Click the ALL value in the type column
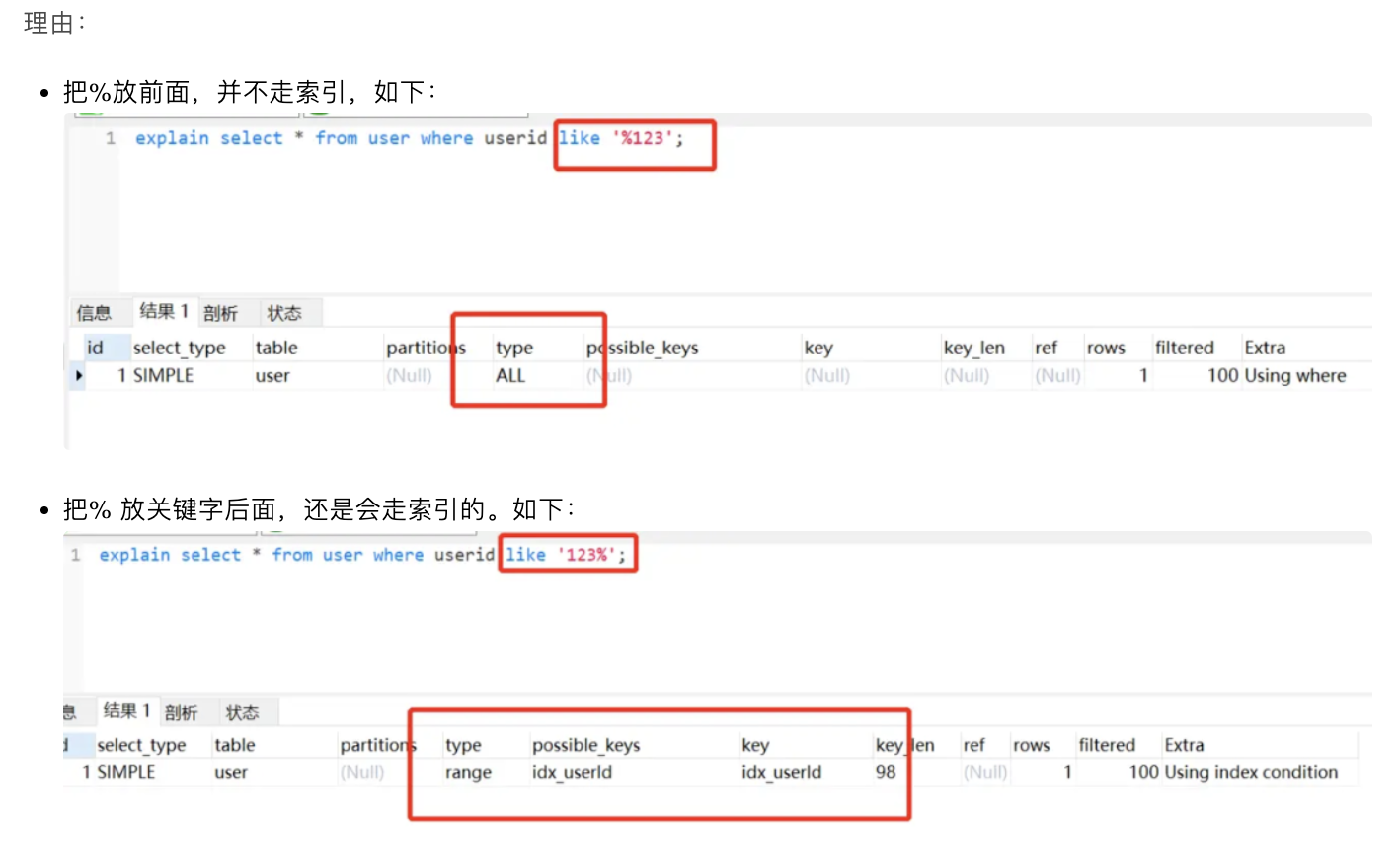The image size is (1400, 853). pos(510,376)
